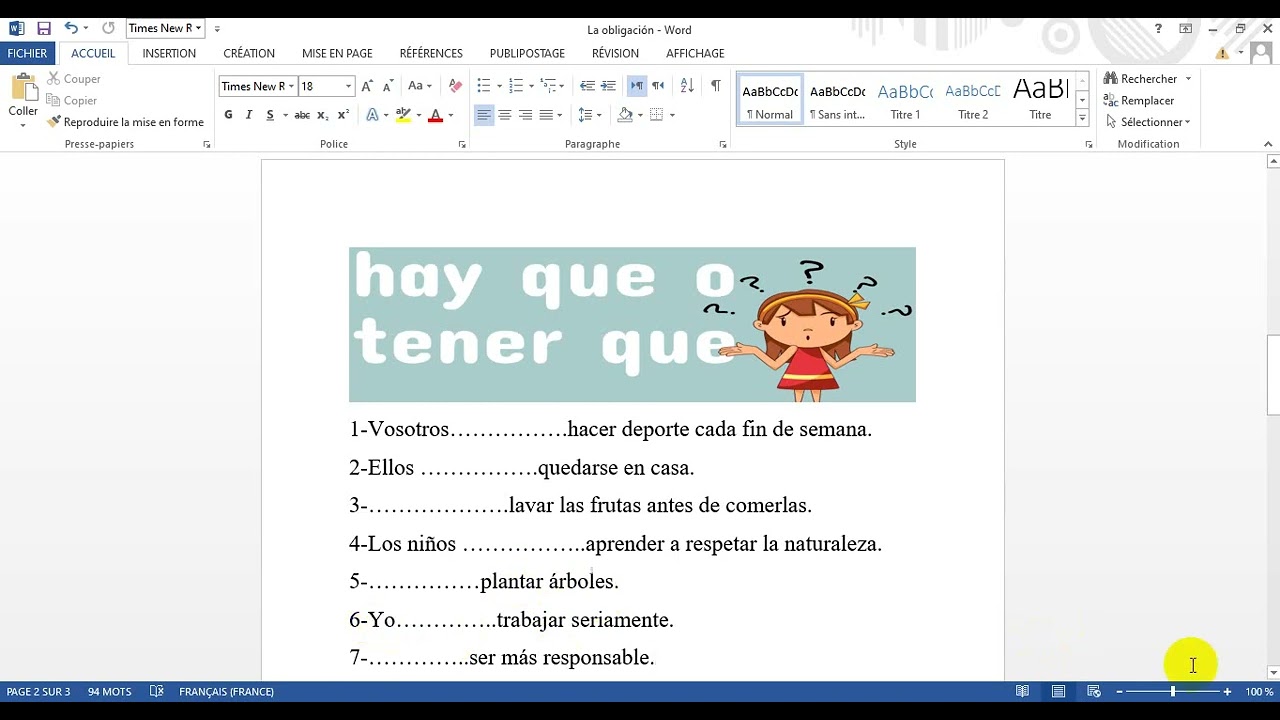Switch to the RÉVISION tab
The image size is (1280, 720).
pyautogui.click(x=615, y=53)
